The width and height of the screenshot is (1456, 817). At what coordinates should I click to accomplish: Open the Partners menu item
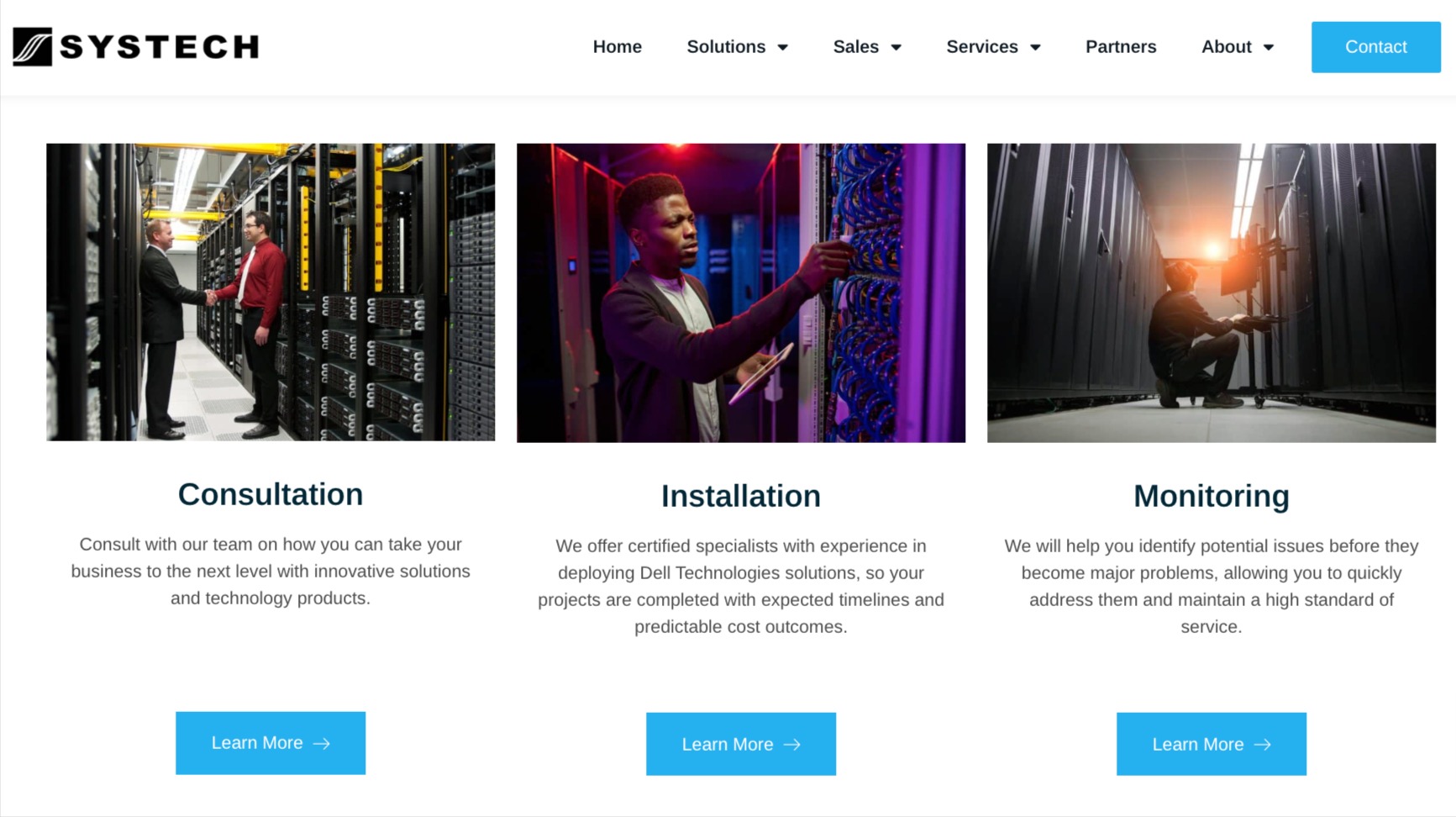click(1121, 47)
